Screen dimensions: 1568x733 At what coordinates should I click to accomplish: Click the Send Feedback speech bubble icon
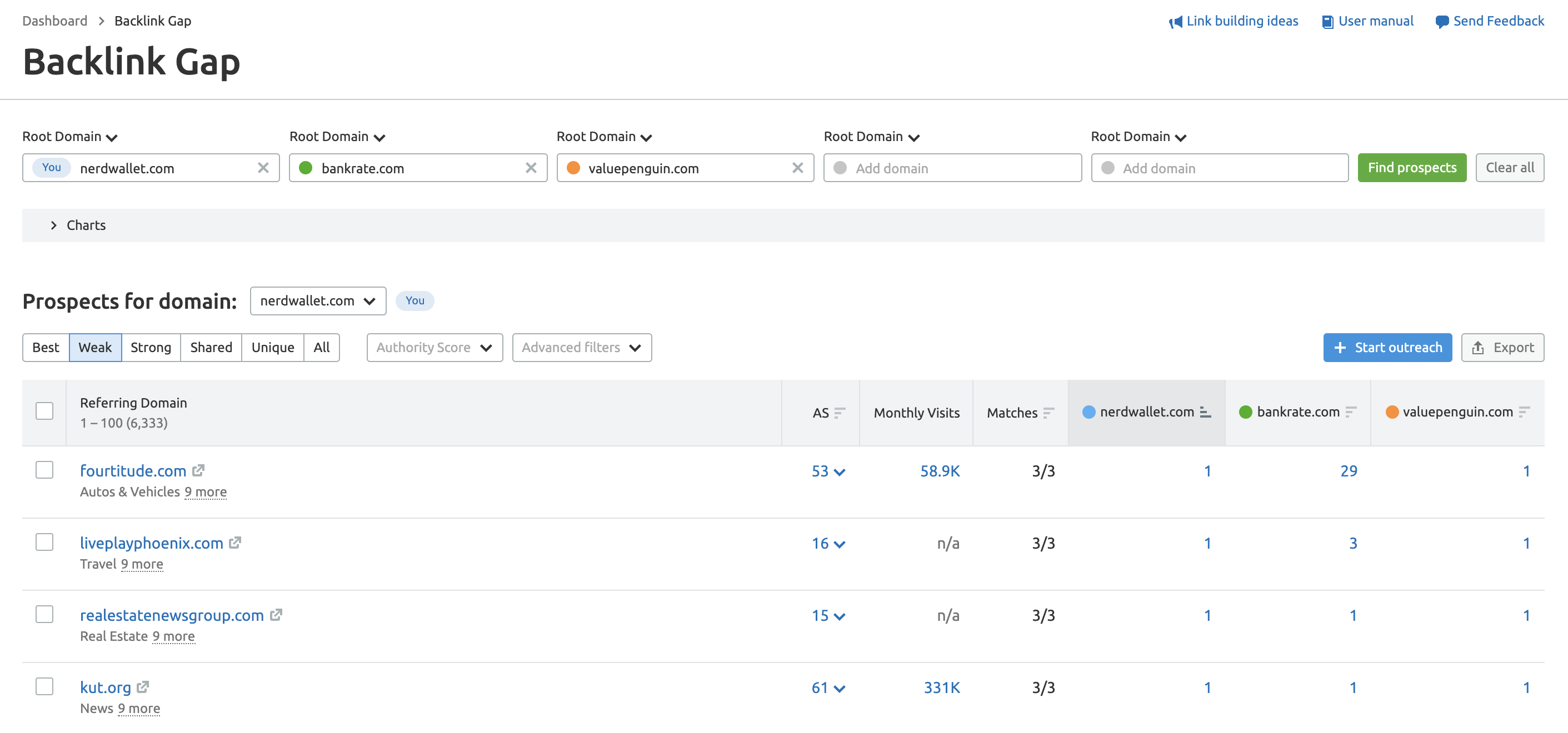[1441, 22]
